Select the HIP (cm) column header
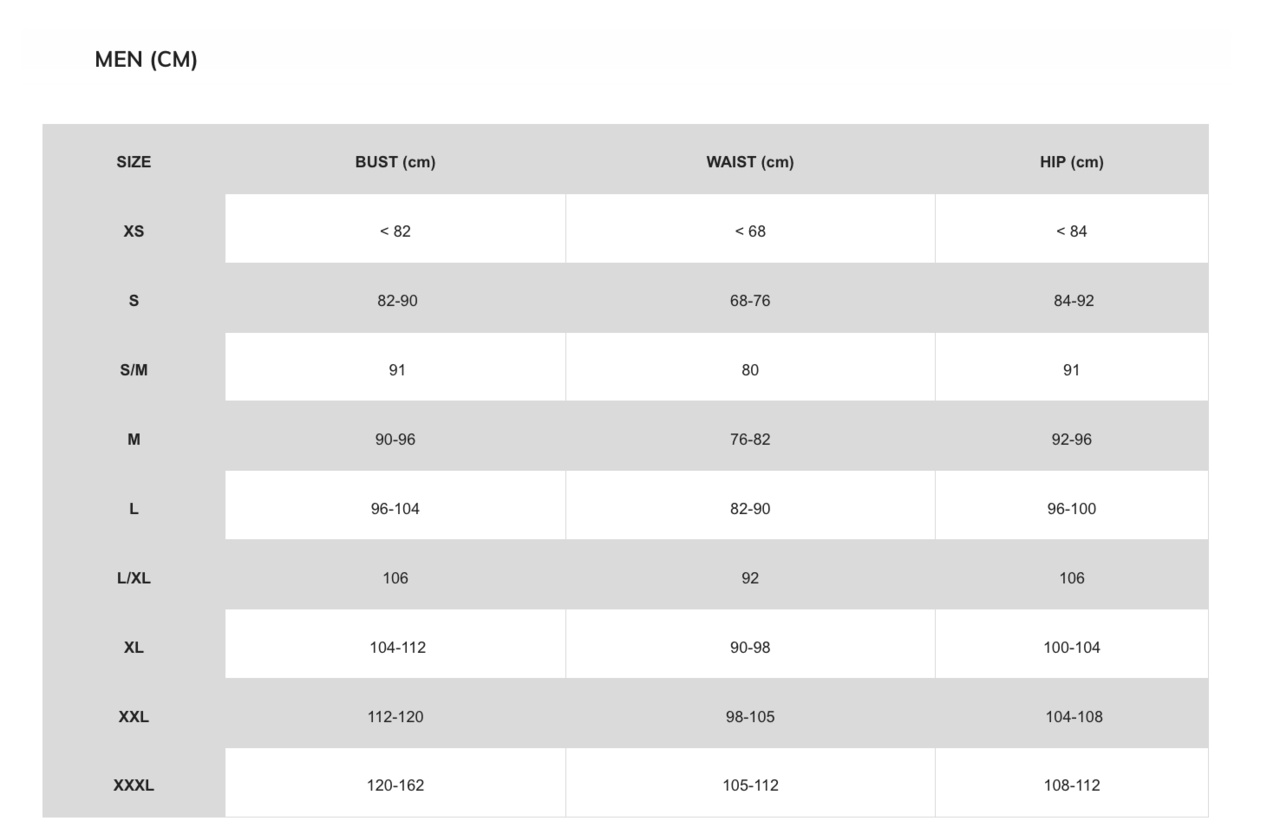The width and height of the screenshot is (1280, 834). pyautogui.click(x=1071, y=162)
